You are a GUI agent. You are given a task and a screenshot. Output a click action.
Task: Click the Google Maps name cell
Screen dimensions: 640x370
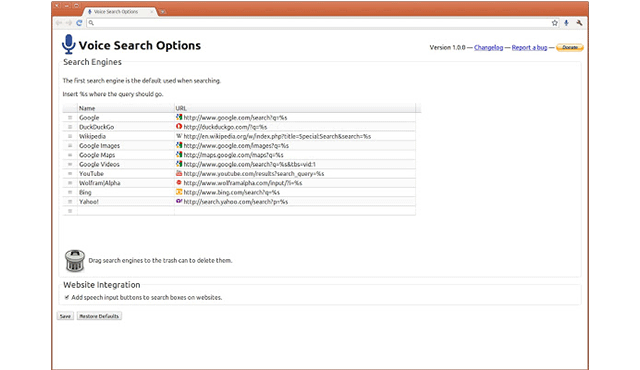[x=126, y=155]
